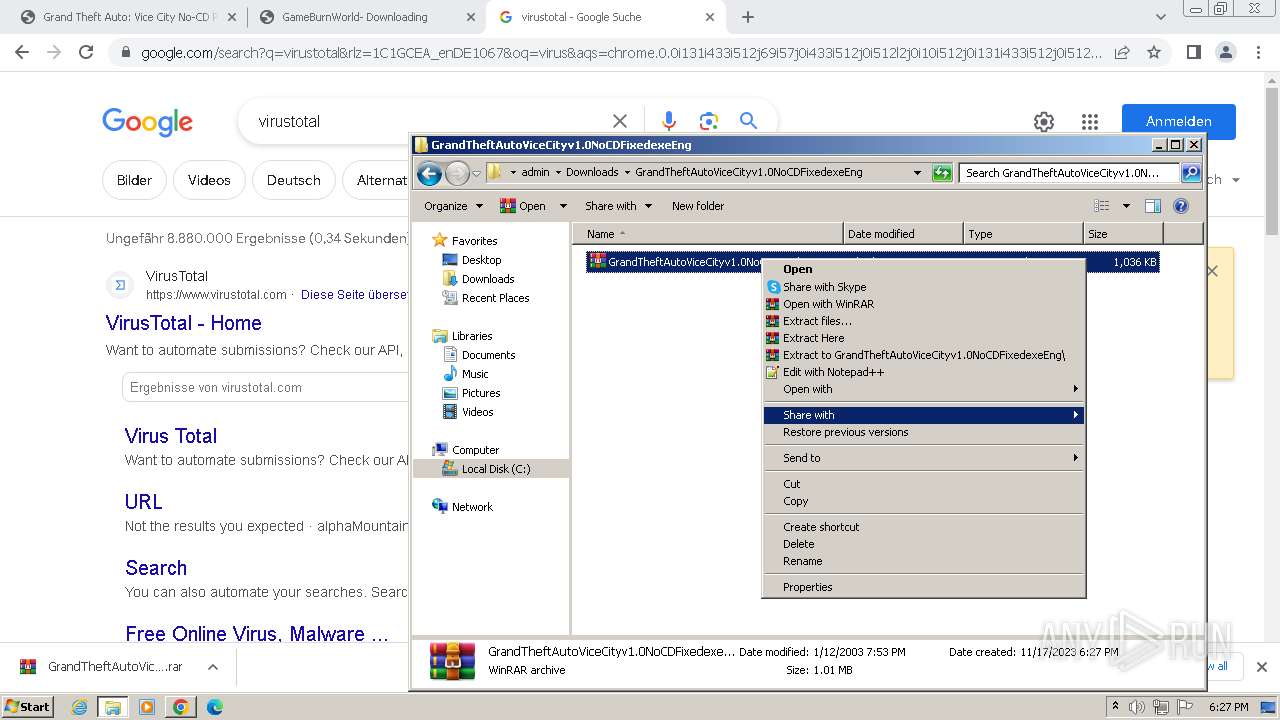1280x720 pixels.
Task: Toggle the preview pane icon in Explorer
Action: coord(1153,206)
